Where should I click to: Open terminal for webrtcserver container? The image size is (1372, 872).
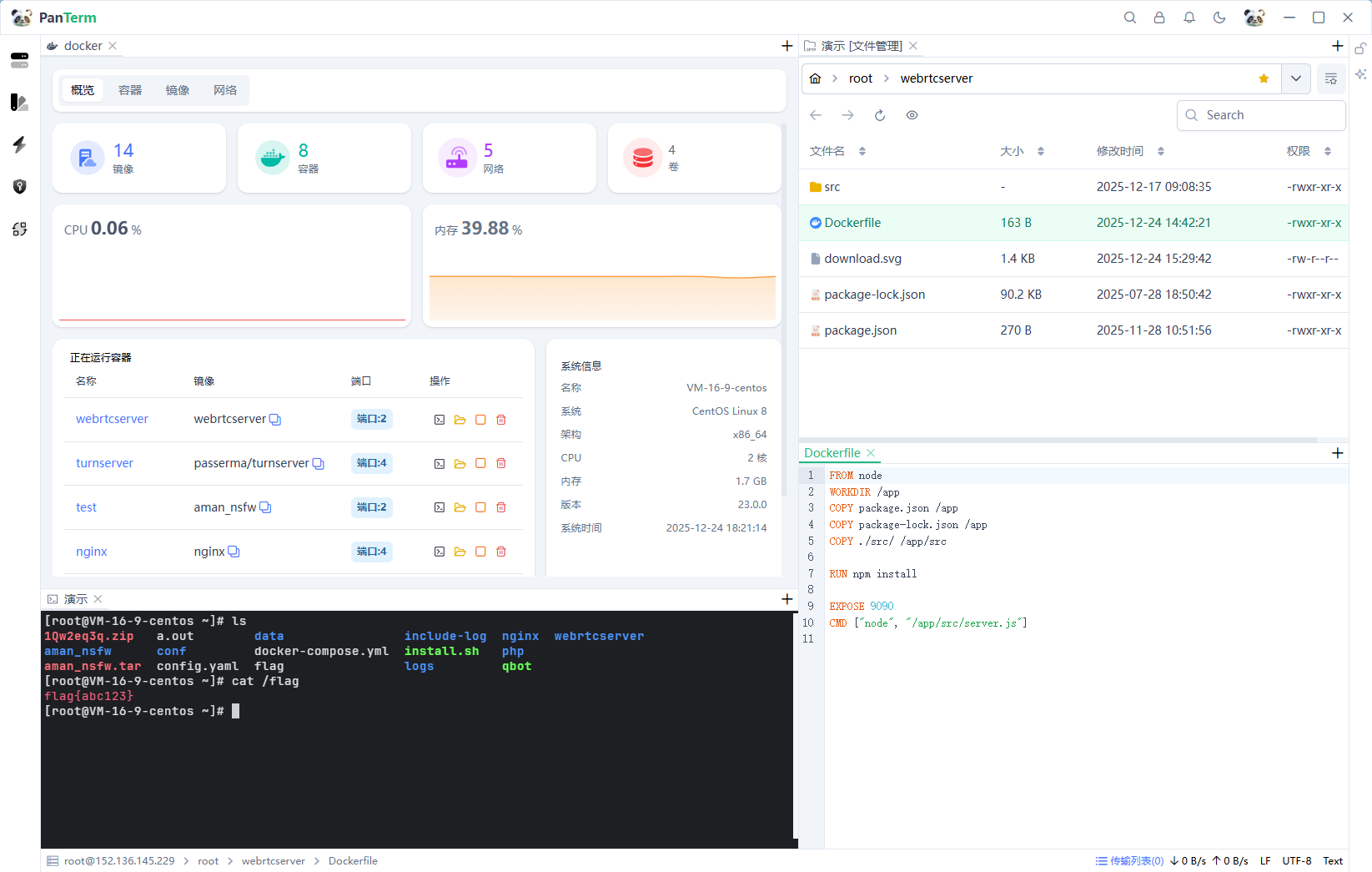[x=440, y=420]
